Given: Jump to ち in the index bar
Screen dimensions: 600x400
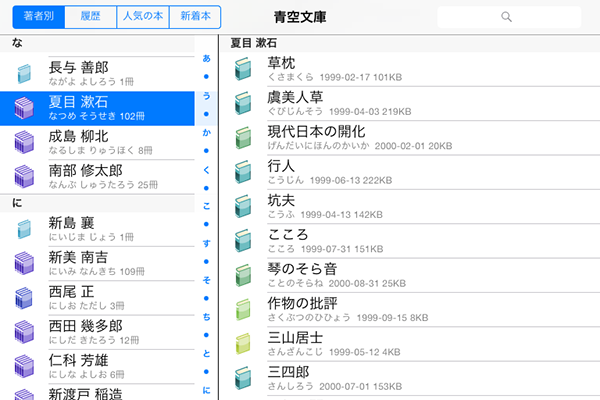Looking at the screenshot, I should [207, 317].
